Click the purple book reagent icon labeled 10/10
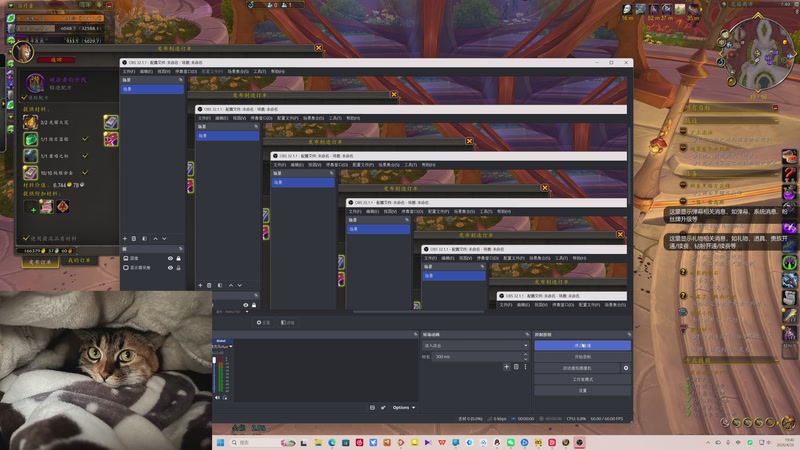Viewport: 800px width, 450px height. pos(30,172)
